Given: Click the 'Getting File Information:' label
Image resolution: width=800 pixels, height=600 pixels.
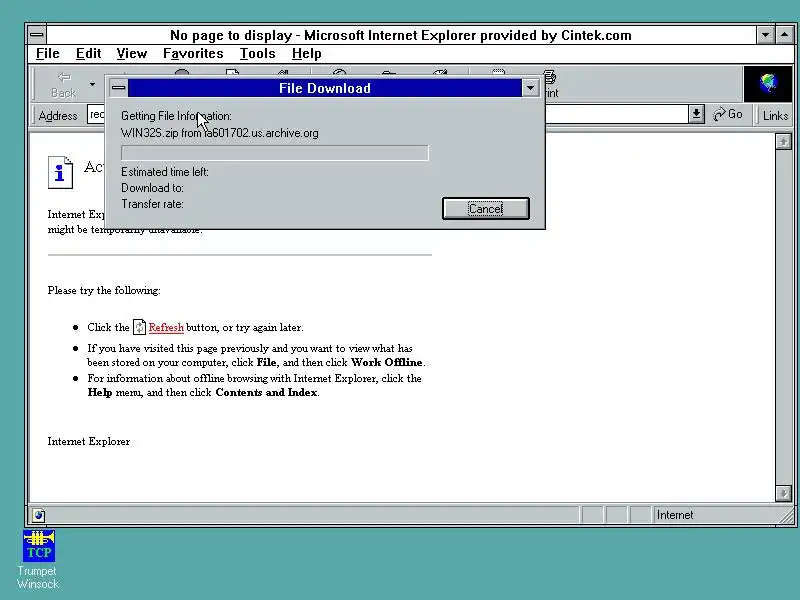Looking at the screenshot, I should [x=176, y=116].
